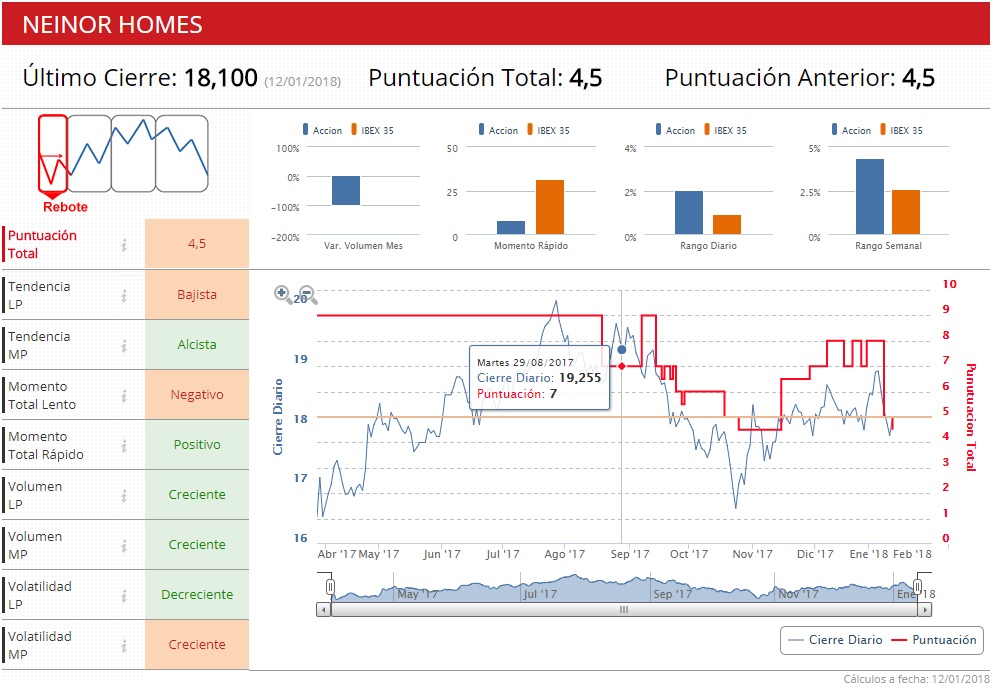Toggle Puntuación series in main legend
The image size is (1000, 690).
(934, 640)
